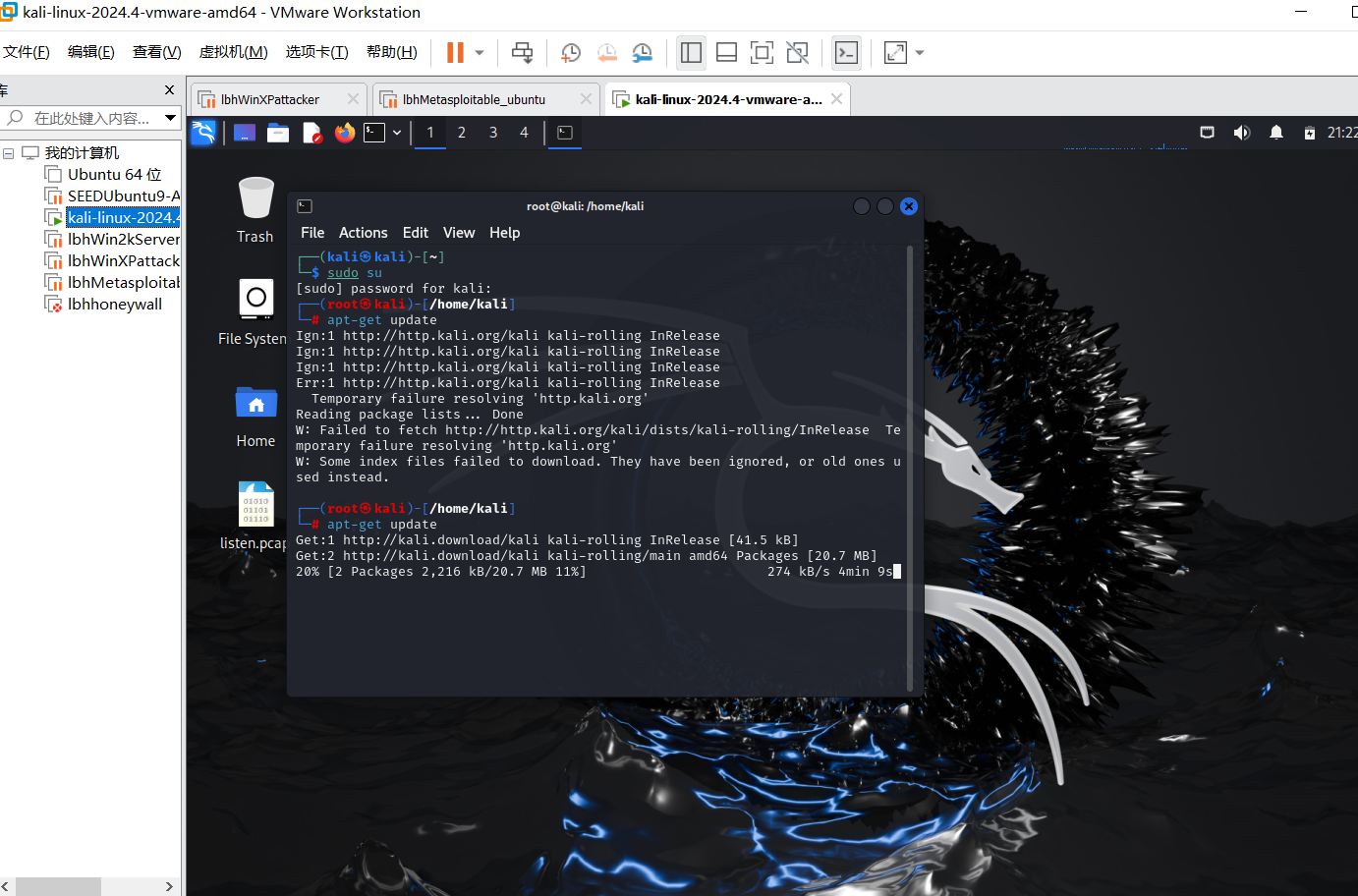Open the terminal Edit menu
1358x896 pixels.
pos(416,233)
